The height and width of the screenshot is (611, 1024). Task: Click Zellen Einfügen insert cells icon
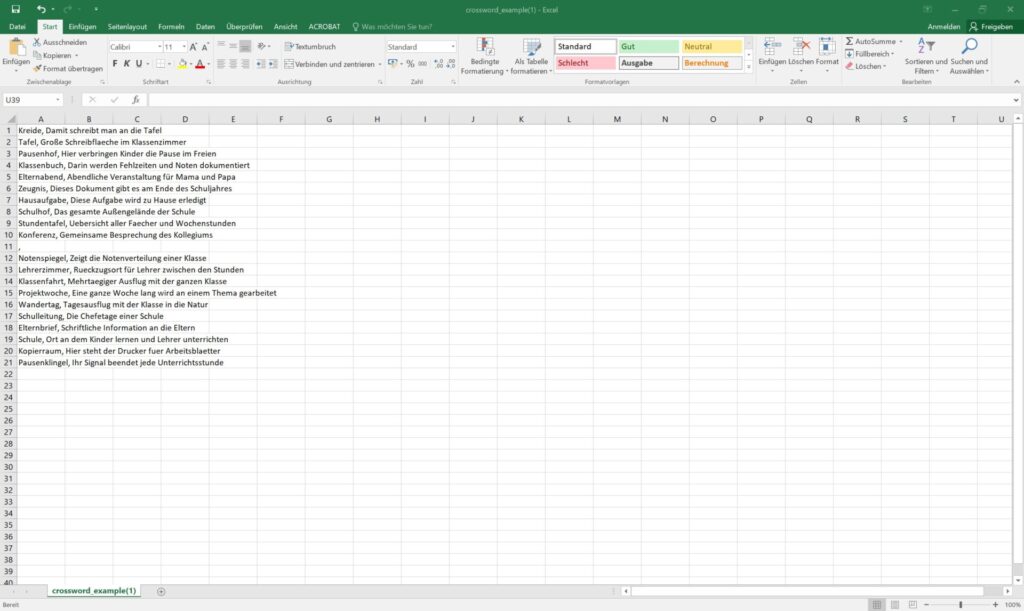point(772,46)
